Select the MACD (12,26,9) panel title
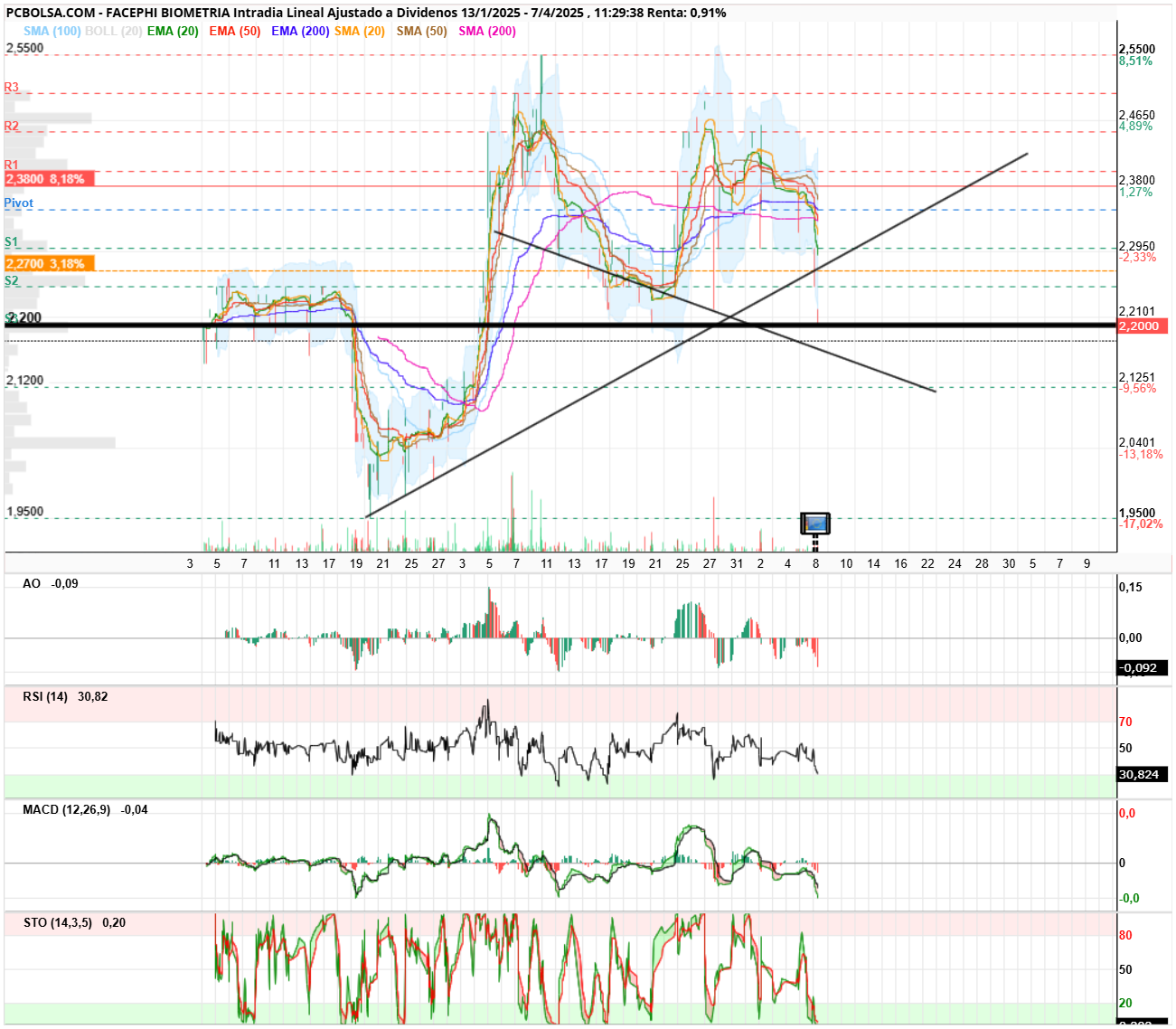1176x1029 pixels. (67, 809)
